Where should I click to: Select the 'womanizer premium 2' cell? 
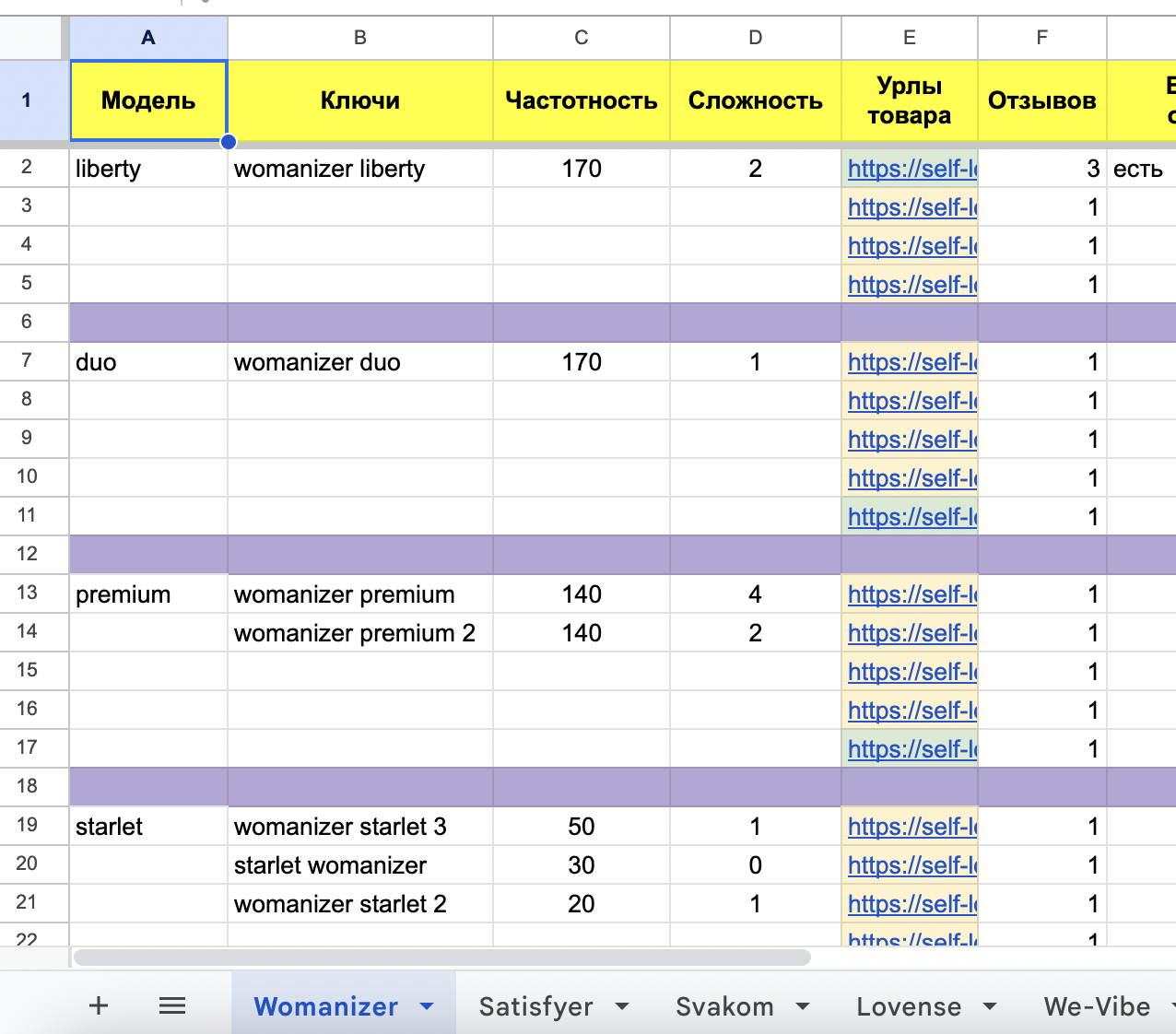click(x=360, y=633)
